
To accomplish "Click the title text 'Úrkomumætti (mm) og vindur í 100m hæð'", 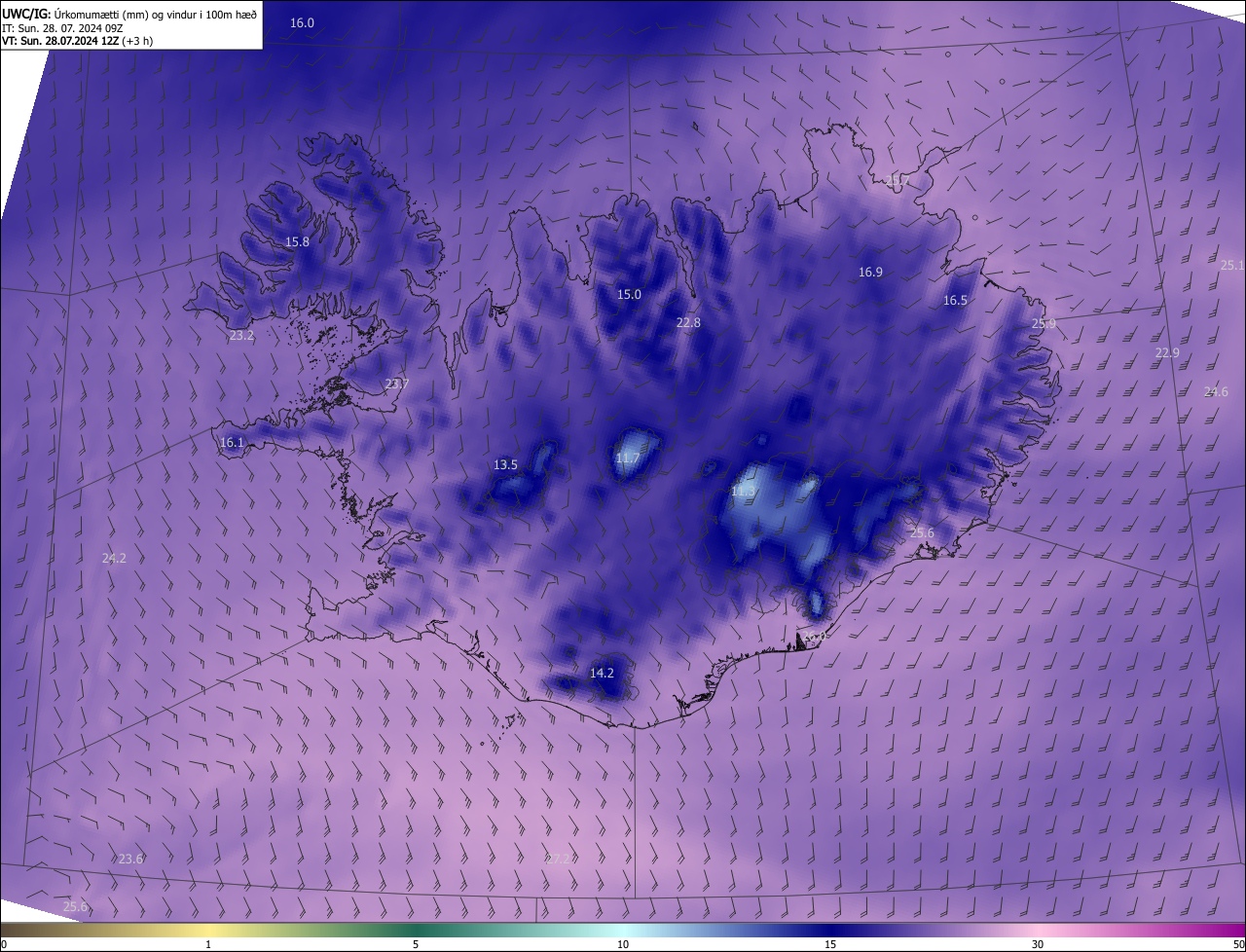I will click(156, 14).
